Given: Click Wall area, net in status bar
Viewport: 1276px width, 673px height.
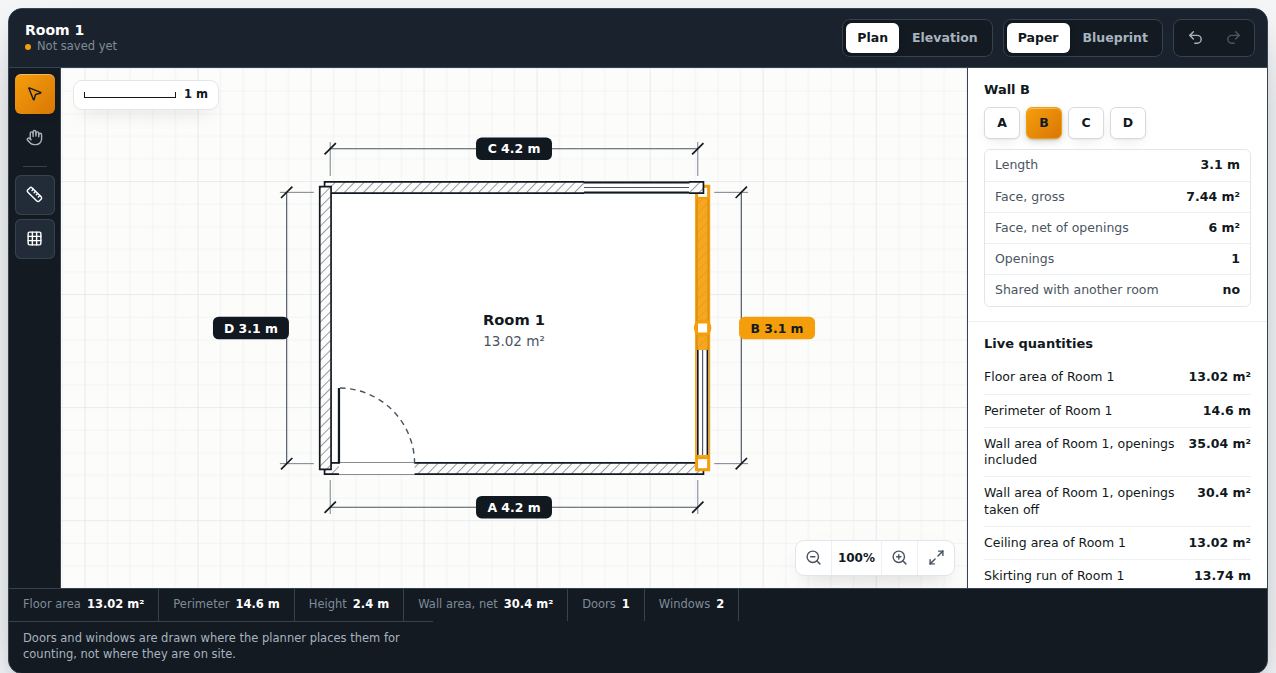Looking at the screenshot, I should click(485, 604).
